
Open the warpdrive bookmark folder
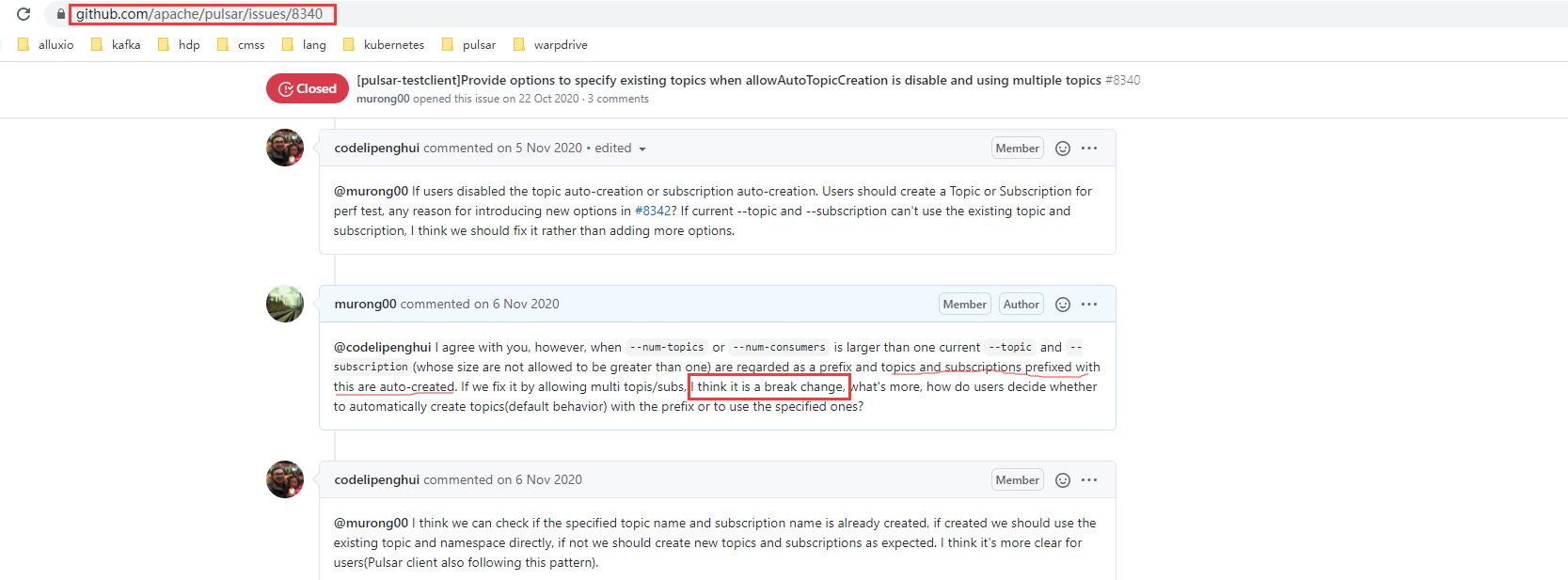(x=550, y=44)
